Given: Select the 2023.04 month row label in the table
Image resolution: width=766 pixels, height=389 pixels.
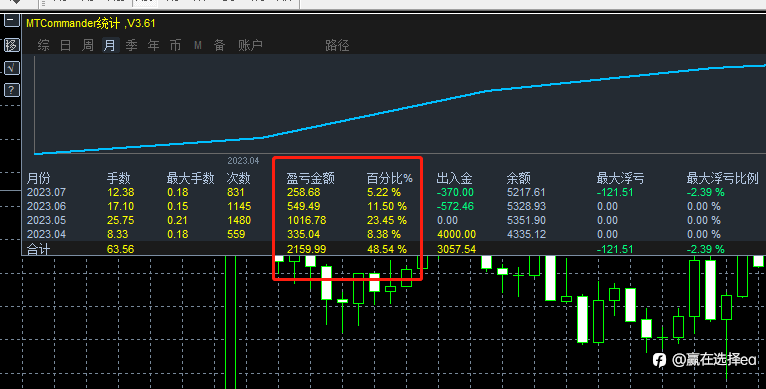Looking at the screenshot, I should click(x=46, y=235).
